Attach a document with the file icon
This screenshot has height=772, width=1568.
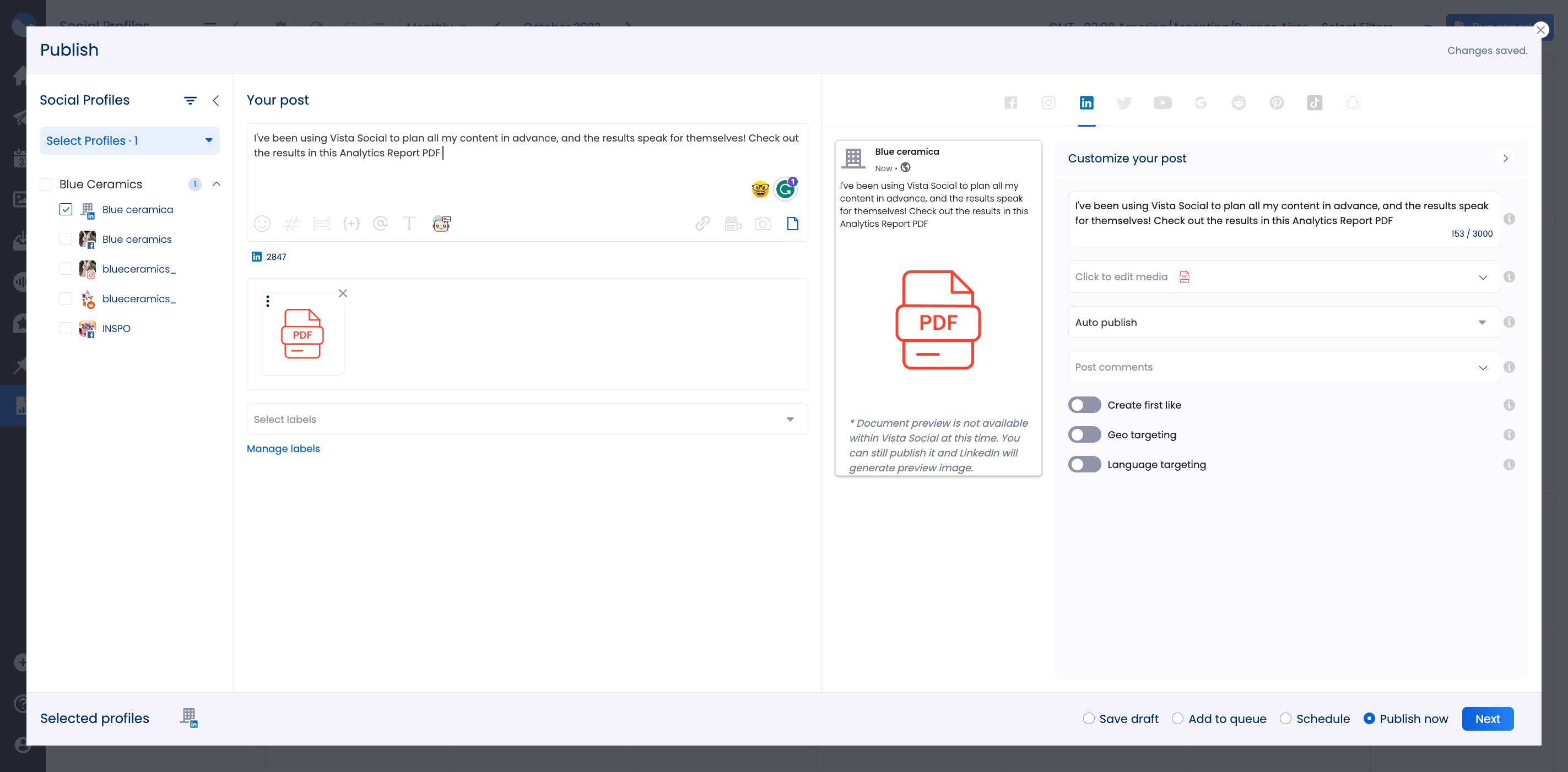(x=792, y=224)
